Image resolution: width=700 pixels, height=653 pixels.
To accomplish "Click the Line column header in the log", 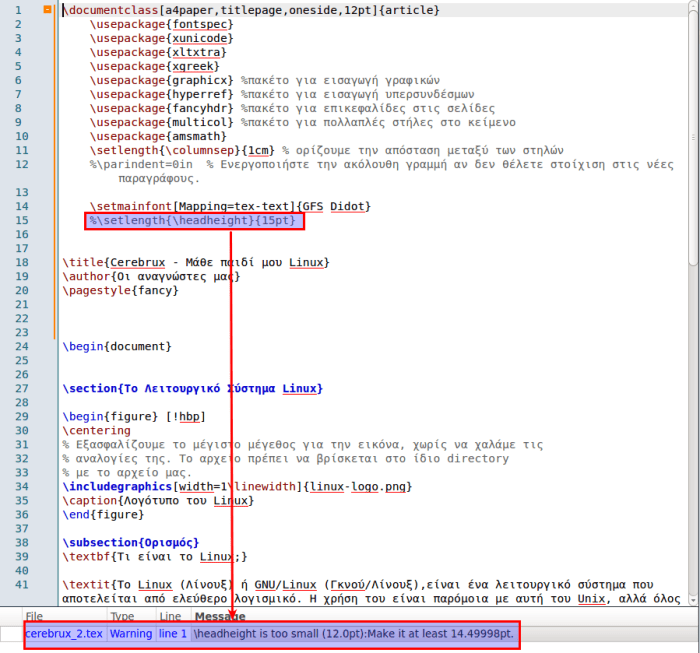I will 170,617.
